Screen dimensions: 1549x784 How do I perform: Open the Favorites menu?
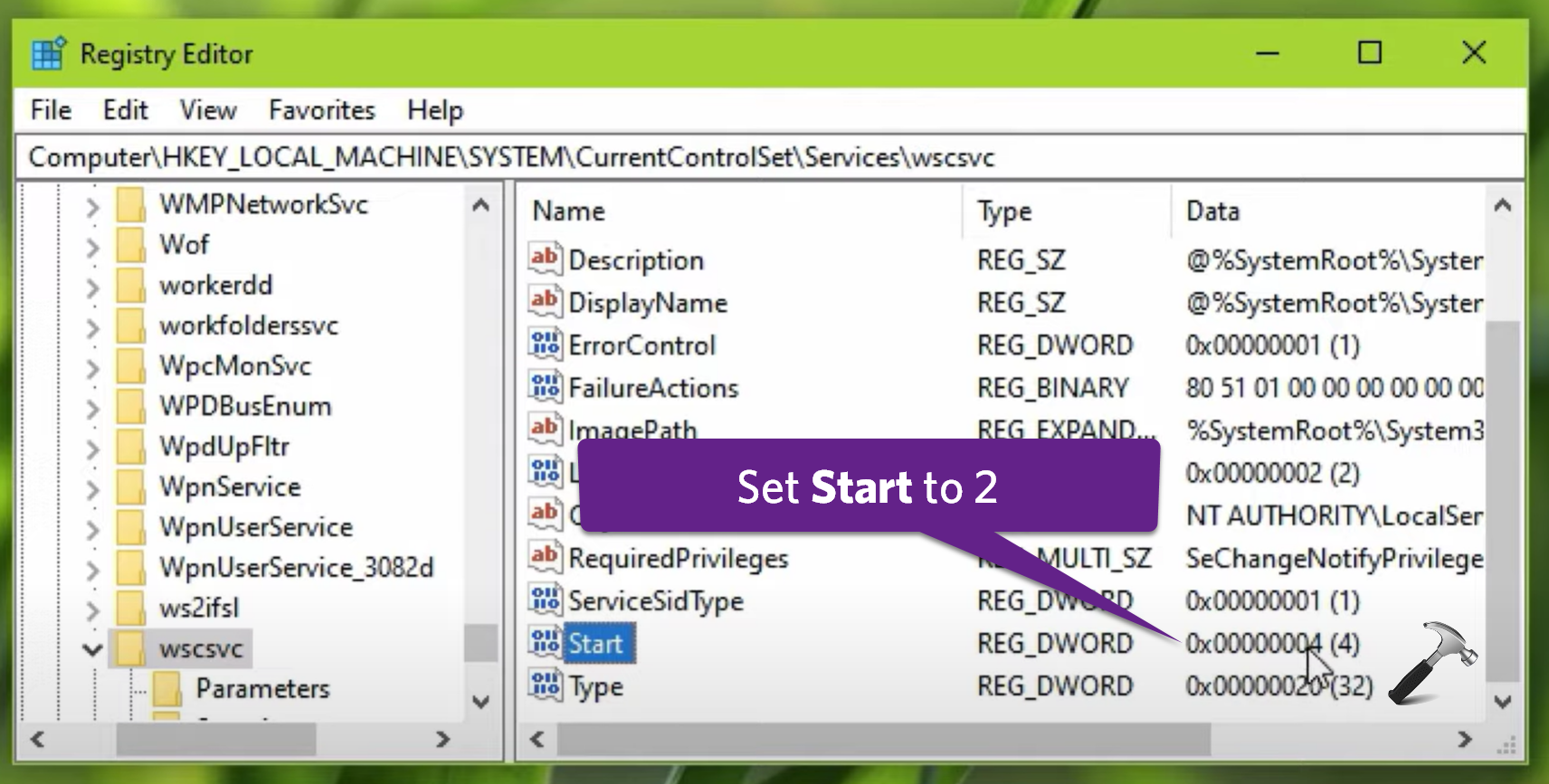(x=322, y=110)
